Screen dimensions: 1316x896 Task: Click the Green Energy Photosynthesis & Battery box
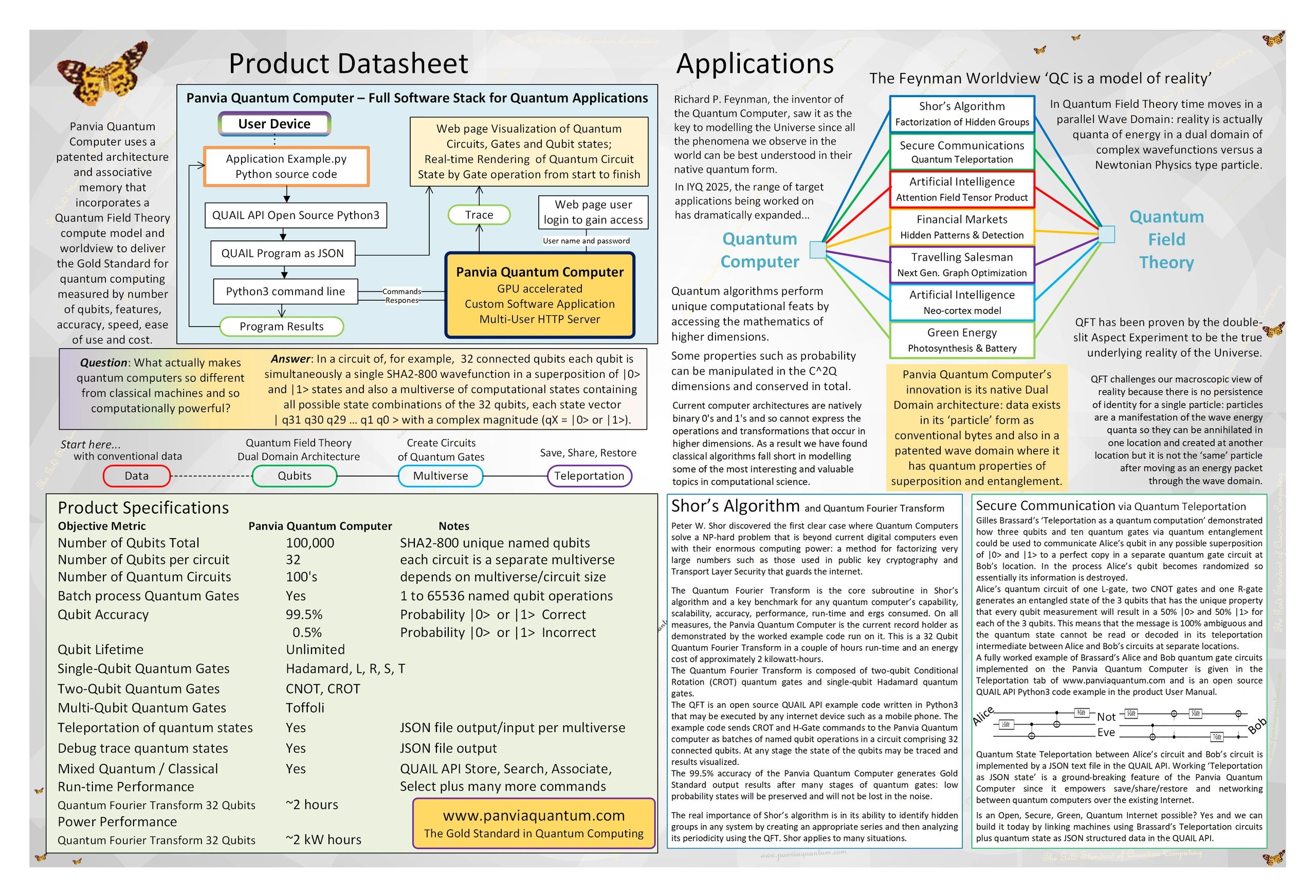click(962, 340)
